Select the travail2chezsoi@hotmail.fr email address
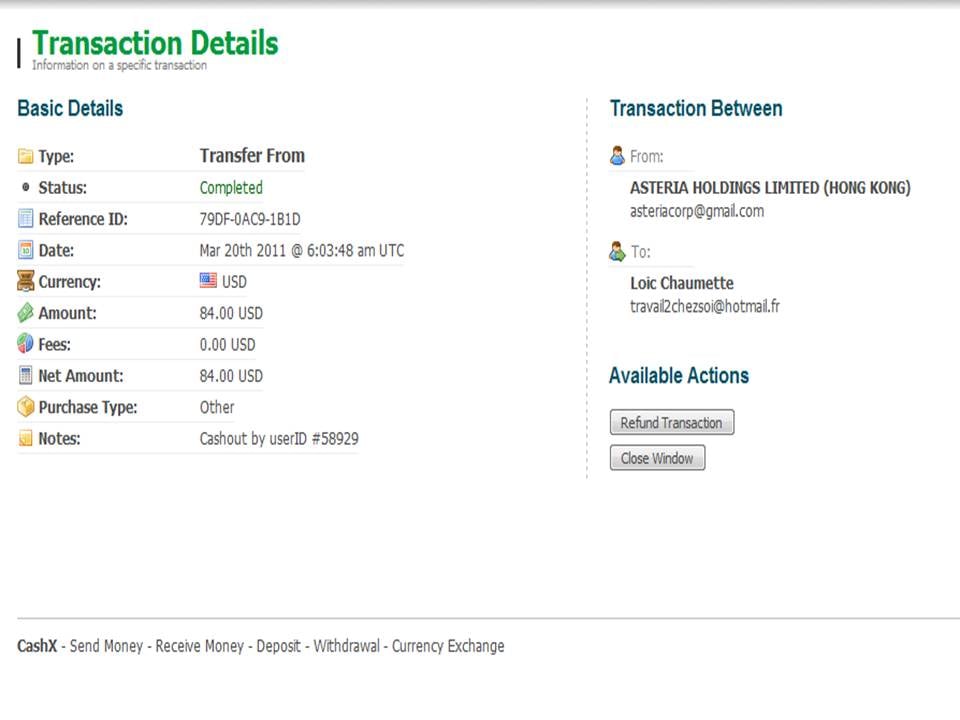 pyautogui.click(x=705, y=306)
